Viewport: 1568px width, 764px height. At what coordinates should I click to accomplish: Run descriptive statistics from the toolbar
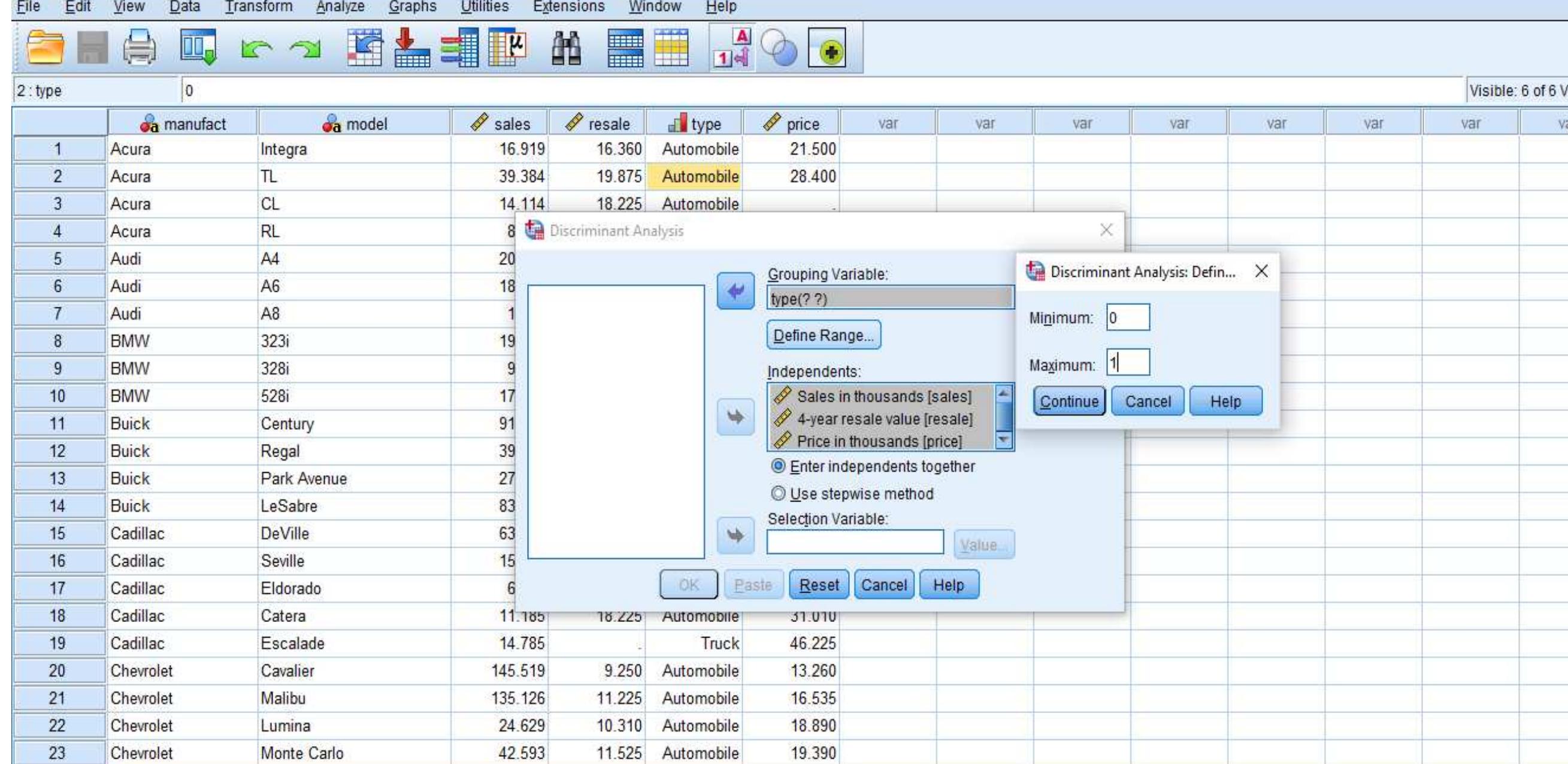pyautogui.click(x=508, y=50)
